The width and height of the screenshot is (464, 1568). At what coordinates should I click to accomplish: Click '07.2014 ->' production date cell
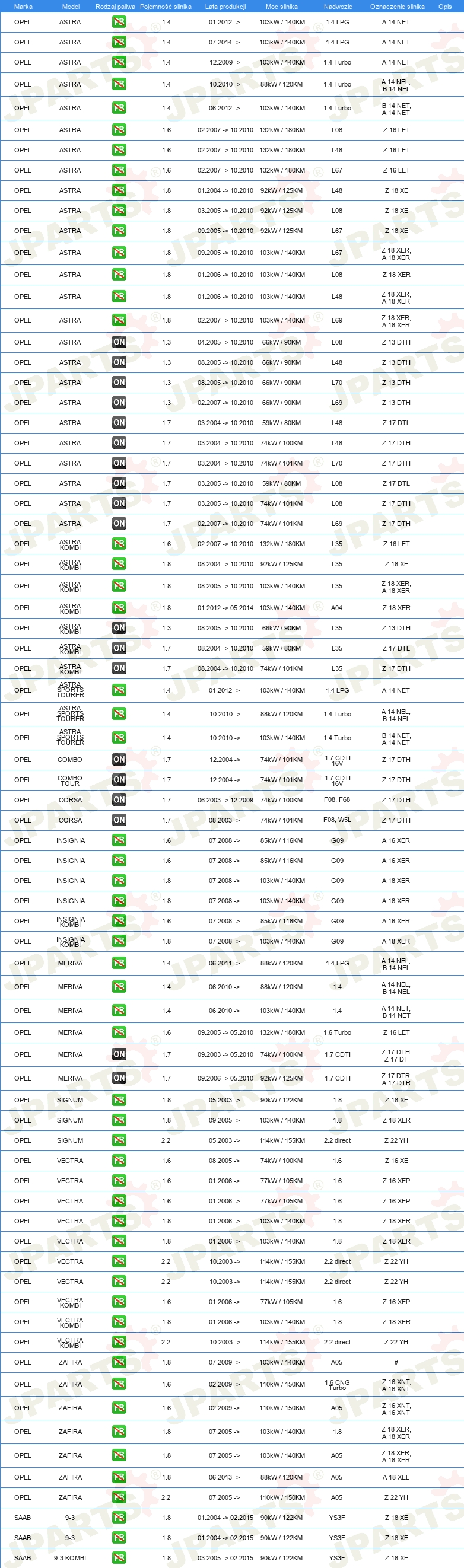(x=225, y=43)
